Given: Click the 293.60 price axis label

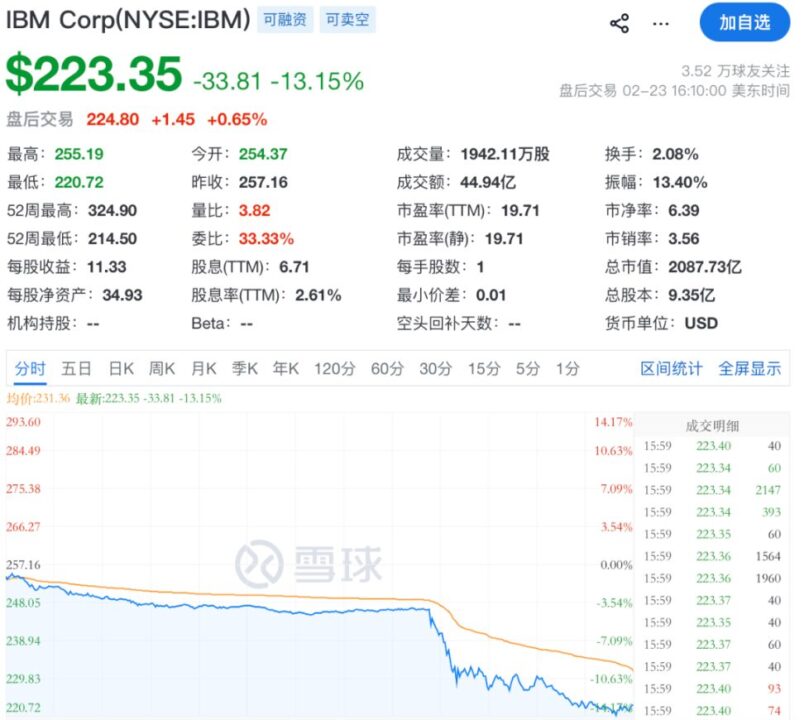Looking at the screenshot, I should [x=23, y=422].
